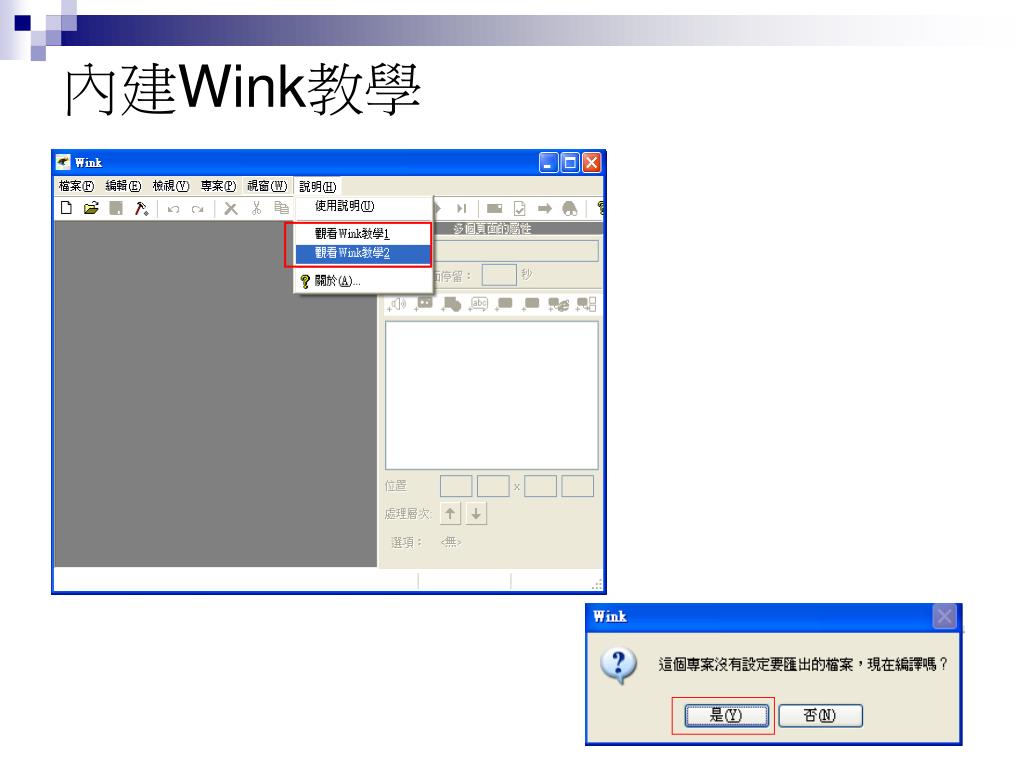Maximize the Wink main window
This screenshot has height=767, width=1023.
click(570, 162)
